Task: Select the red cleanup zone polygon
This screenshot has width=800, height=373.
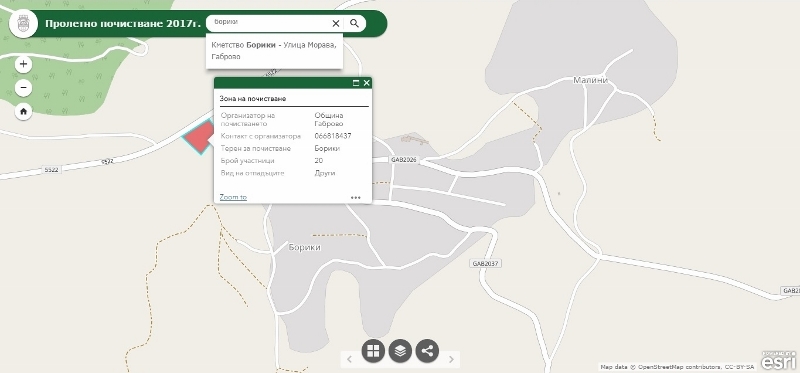Action: [198, 138]
